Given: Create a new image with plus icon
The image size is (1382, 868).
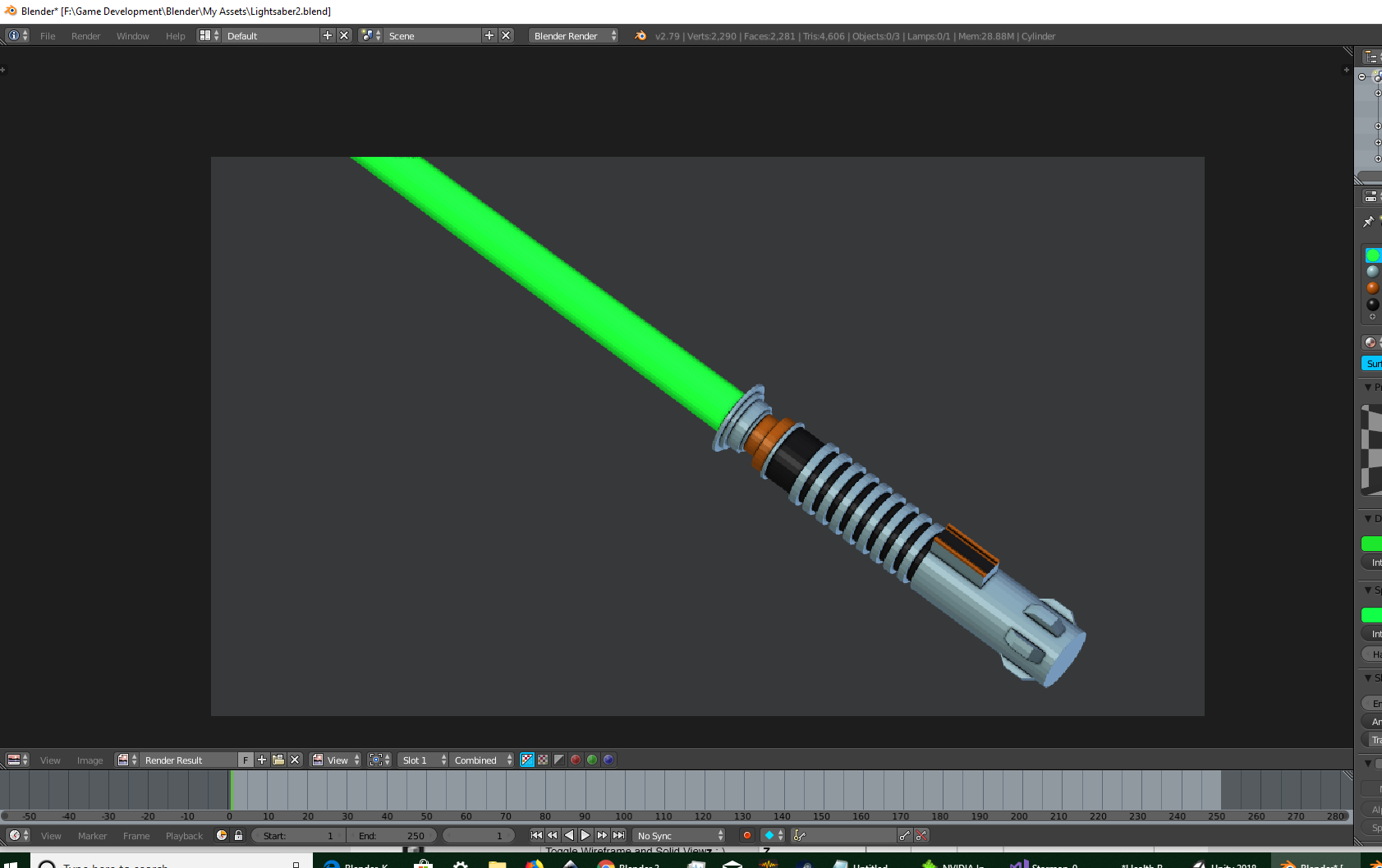Looking at the screenshot, I should [x=262, y=760].
